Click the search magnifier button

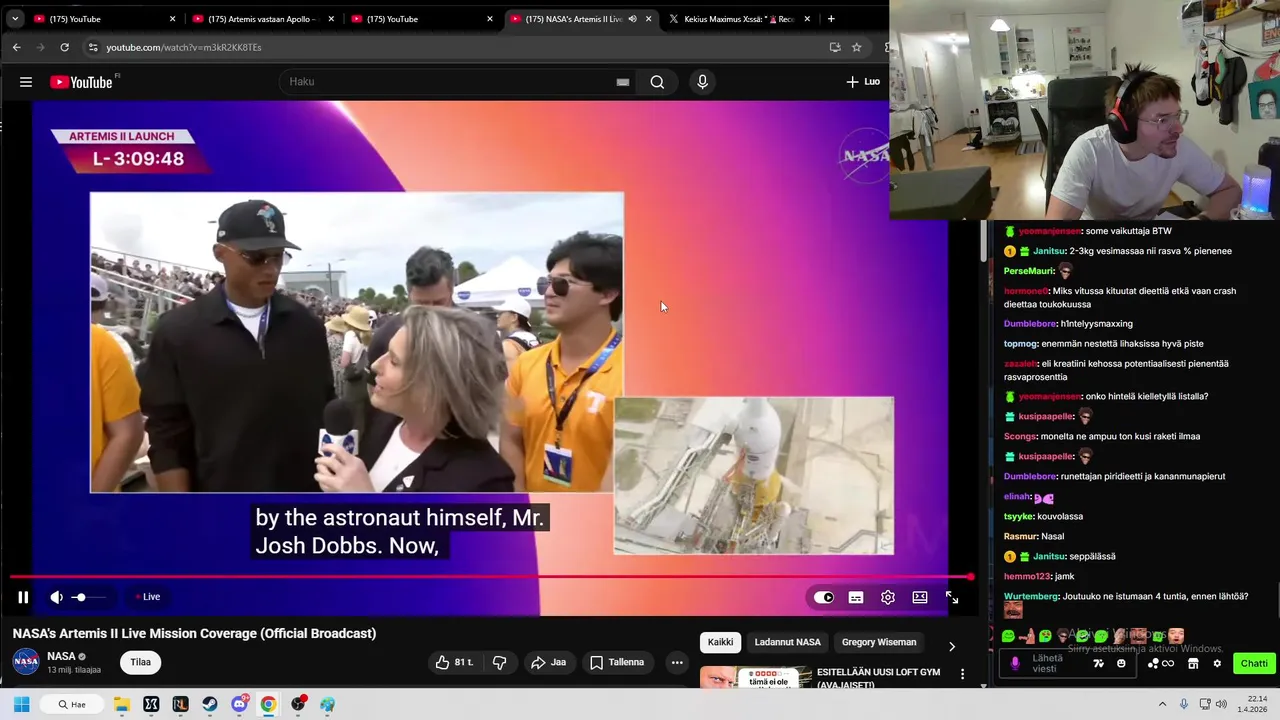[657, 82]
